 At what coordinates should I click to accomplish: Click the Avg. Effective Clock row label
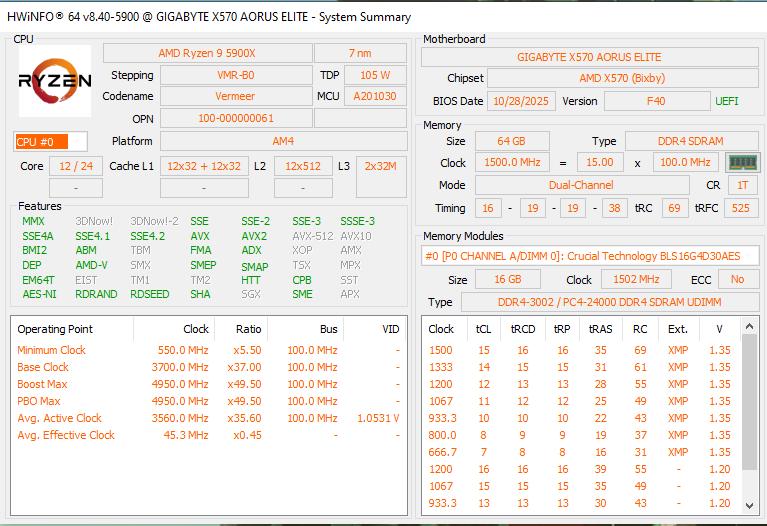point(66,435)
